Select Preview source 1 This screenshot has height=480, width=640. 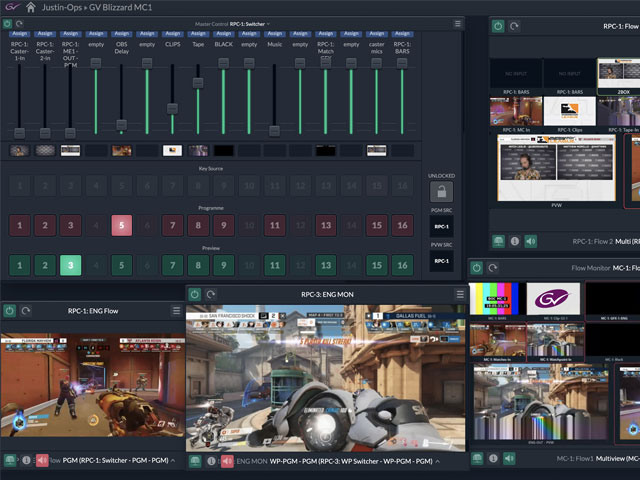(x=20, y=265)
